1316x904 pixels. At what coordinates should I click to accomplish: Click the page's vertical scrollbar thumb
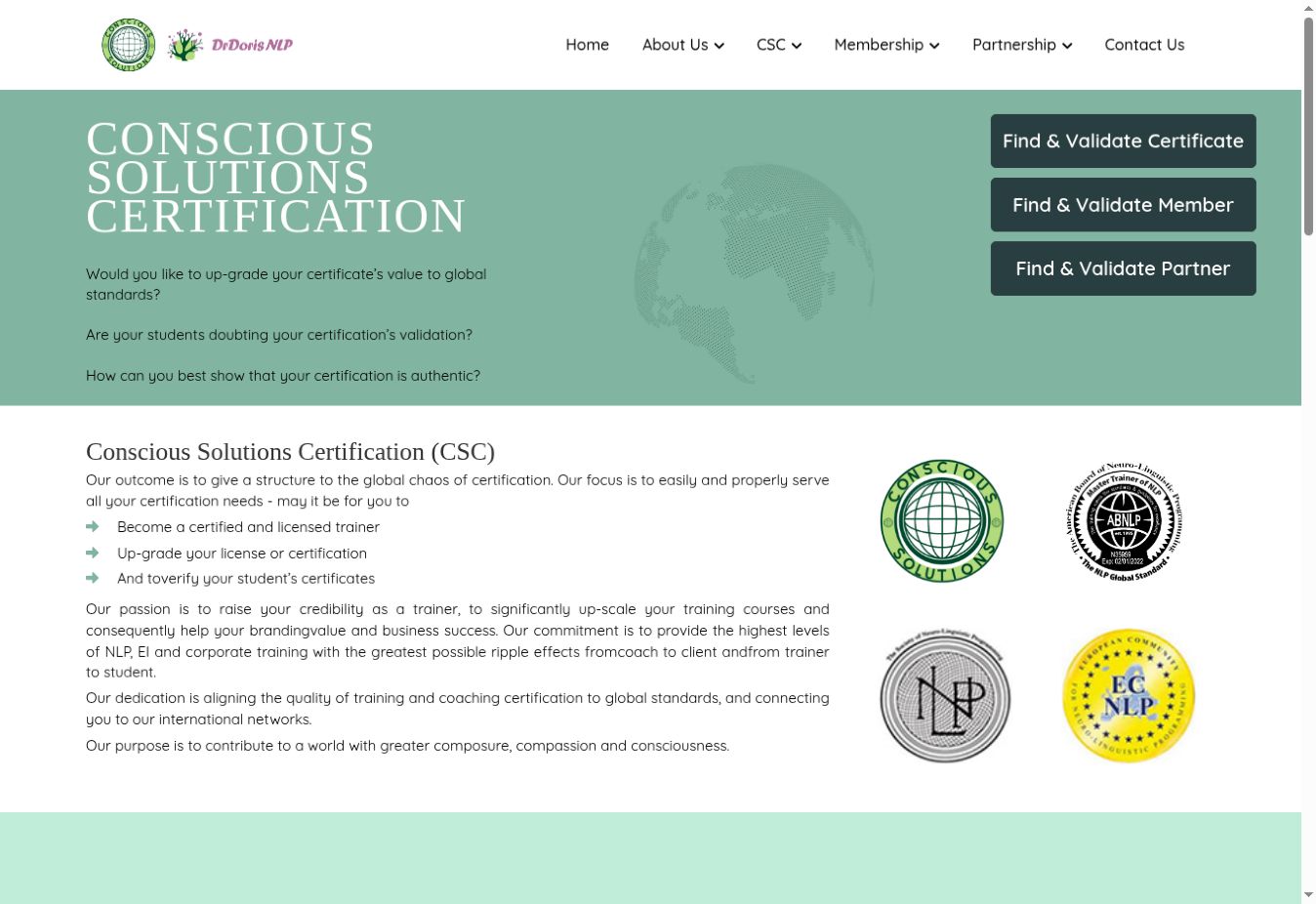[x=1308, y=127]
